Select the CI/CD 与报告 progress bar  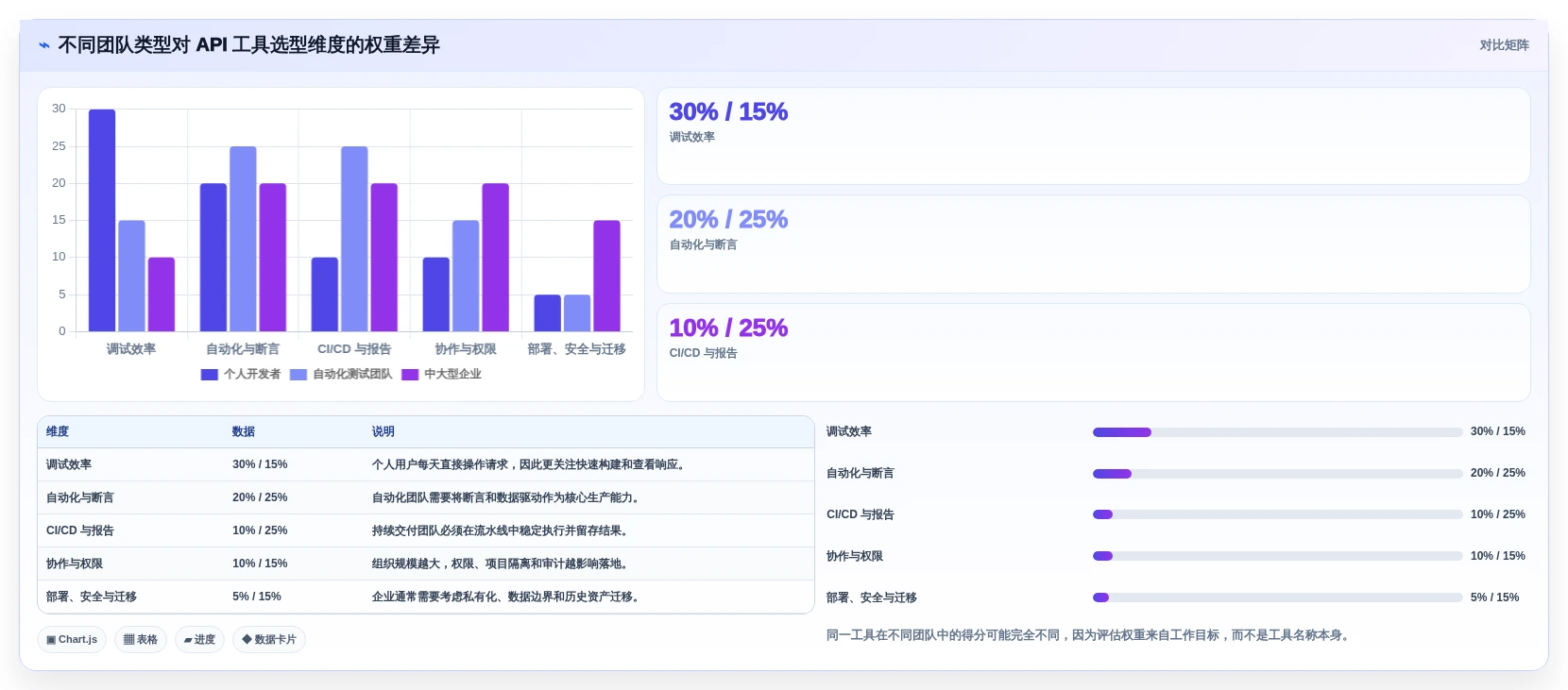(1277, 514)
